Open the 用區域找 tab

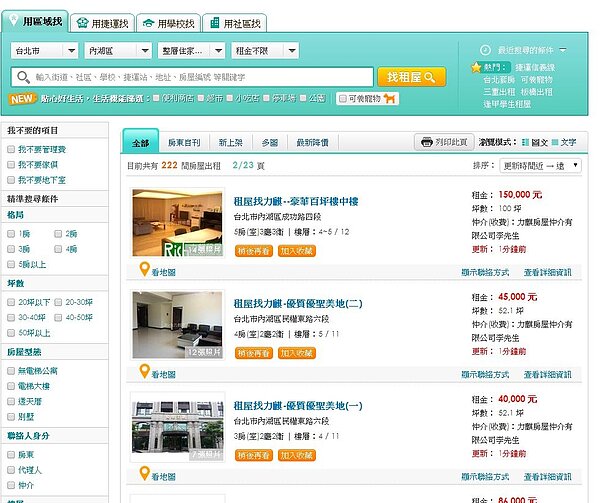[35, 21]
